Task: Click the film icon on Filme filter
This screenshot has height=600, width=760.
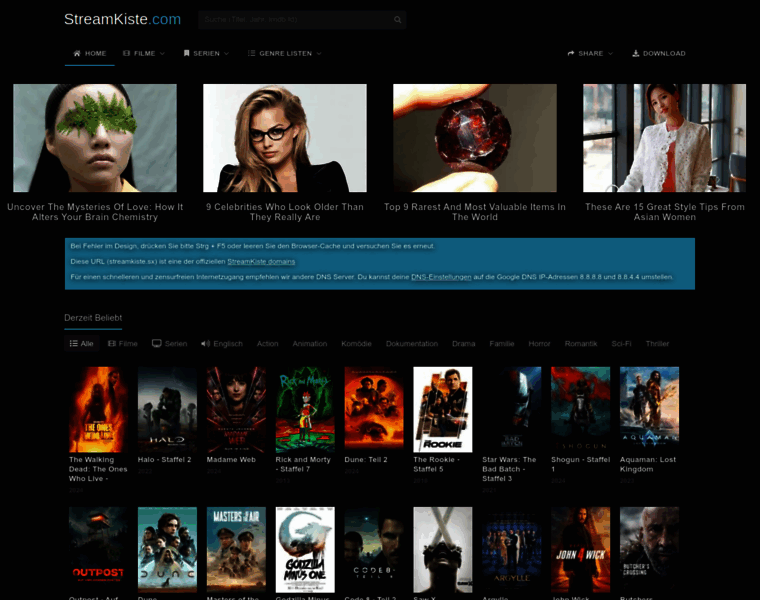Action: pyautogui.click(x=112, y=344)
